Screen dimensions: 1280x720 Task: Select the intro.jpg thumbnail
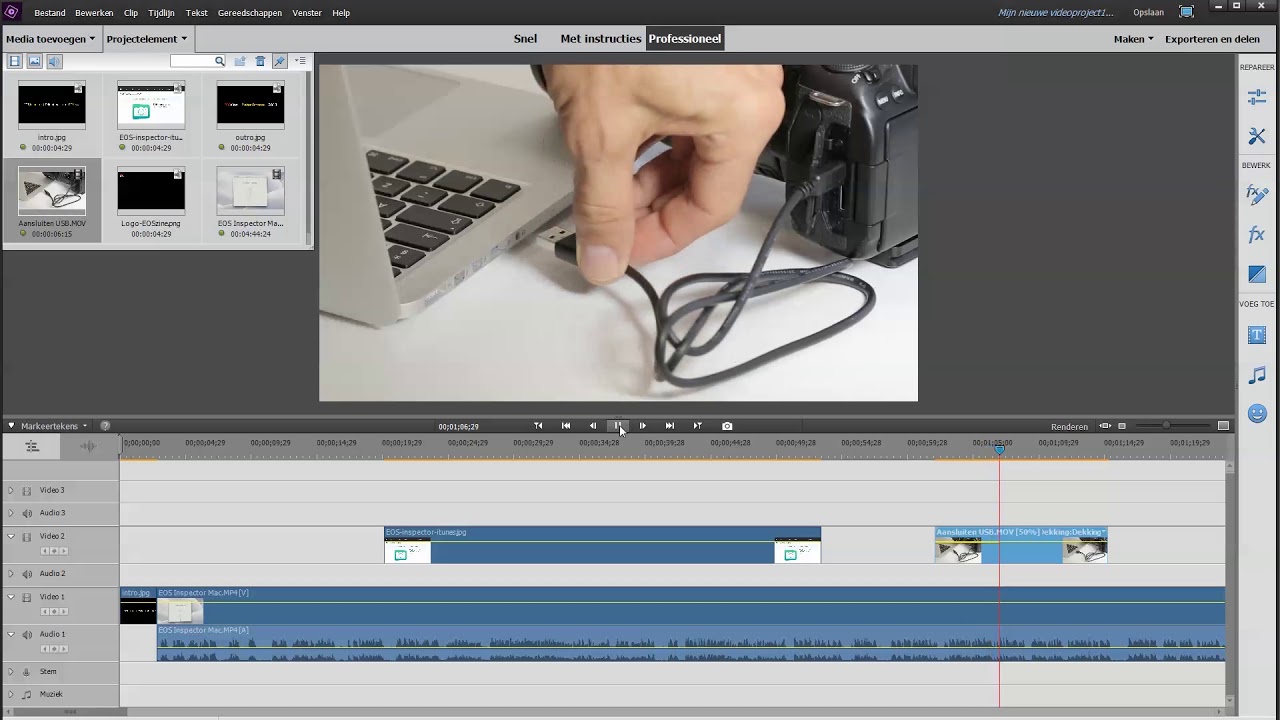(x=52, y=105)
